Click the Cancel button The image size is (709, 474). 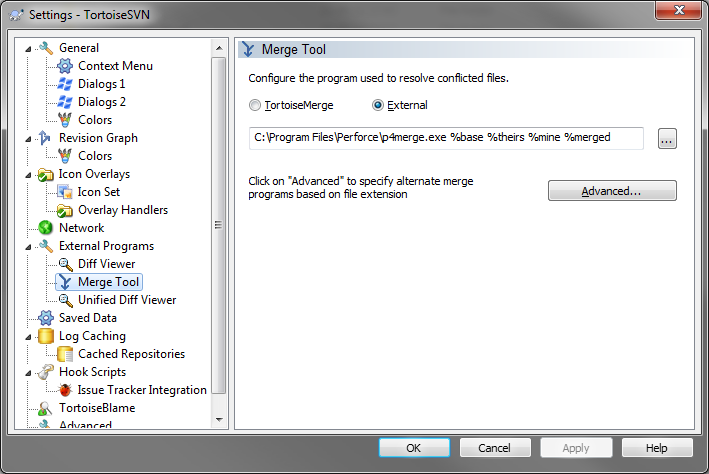pos(495,448)
